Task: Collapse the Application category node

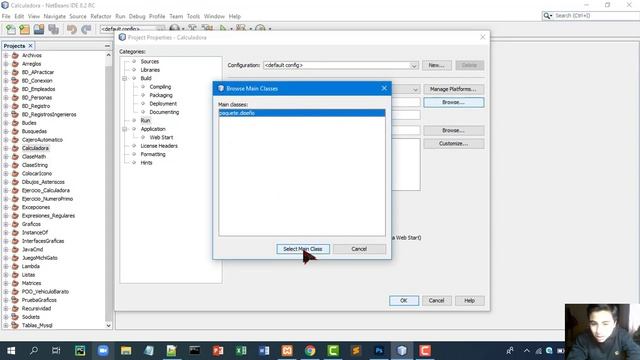Action: [x=124, y=129]
